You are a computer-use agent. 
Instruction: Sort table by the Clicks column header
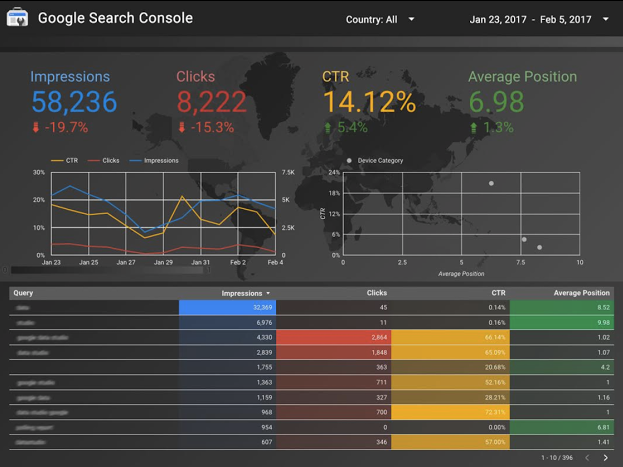click(x=377, y=293)
